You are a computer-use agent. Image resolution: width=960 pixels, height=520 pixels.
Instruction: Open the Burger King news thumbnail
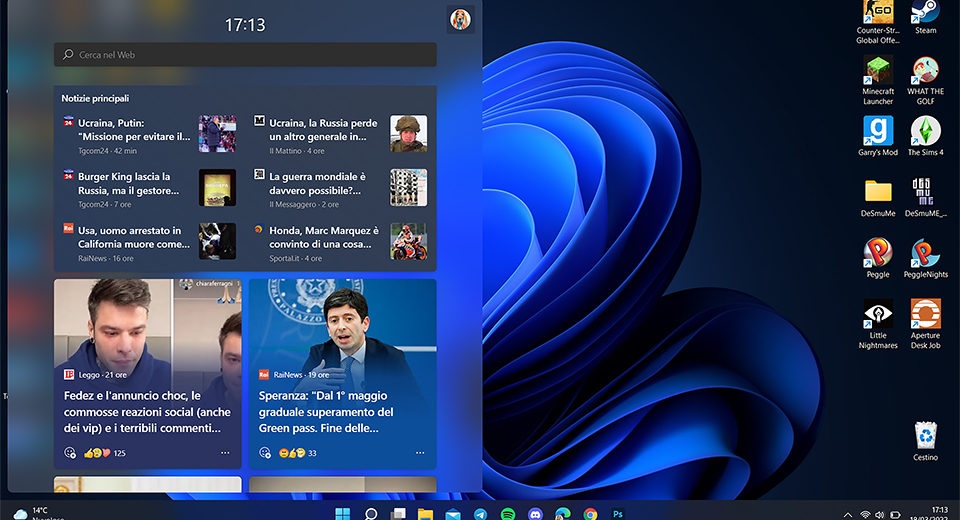pos(217,187)
